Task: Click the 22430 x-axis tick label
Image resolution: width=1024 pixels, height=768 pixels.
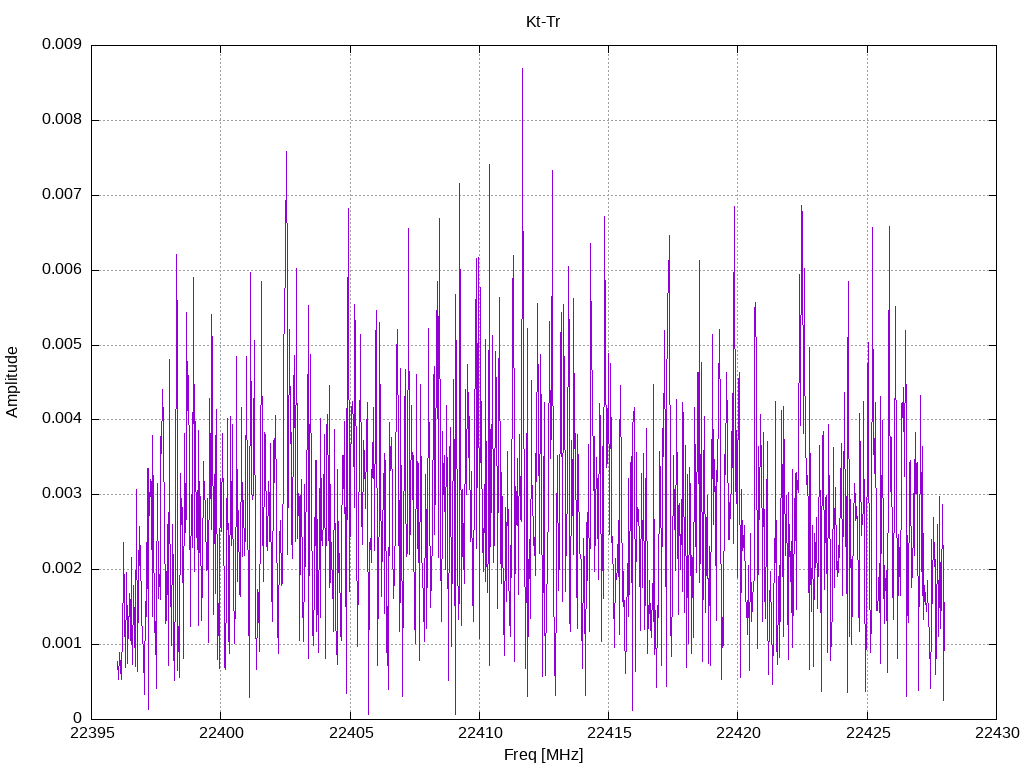Action: coord(997,733)
